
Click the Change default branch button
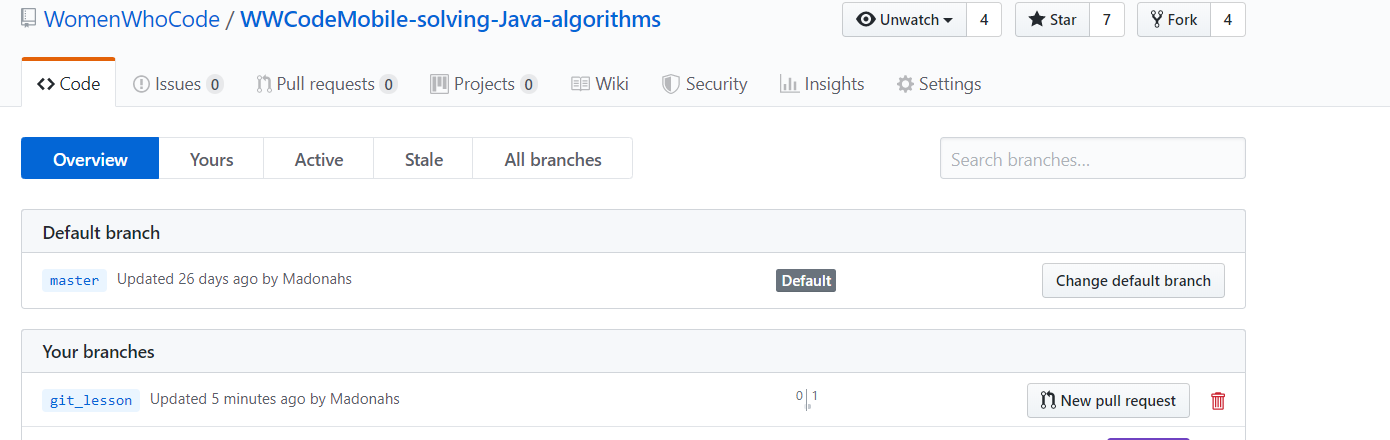(x=1133, y=281)
